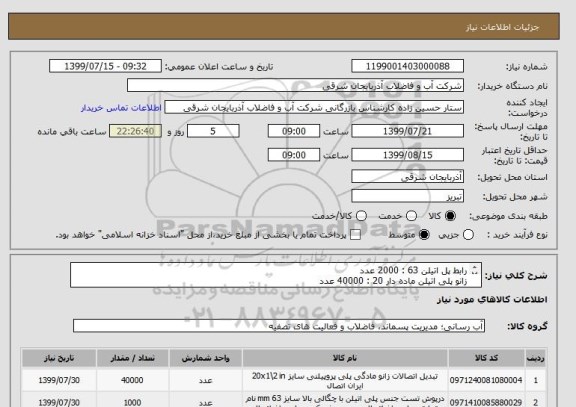Click the عدد unit cell in row 1
Viewport: 576px width, 407px height.
click(205, 381)
